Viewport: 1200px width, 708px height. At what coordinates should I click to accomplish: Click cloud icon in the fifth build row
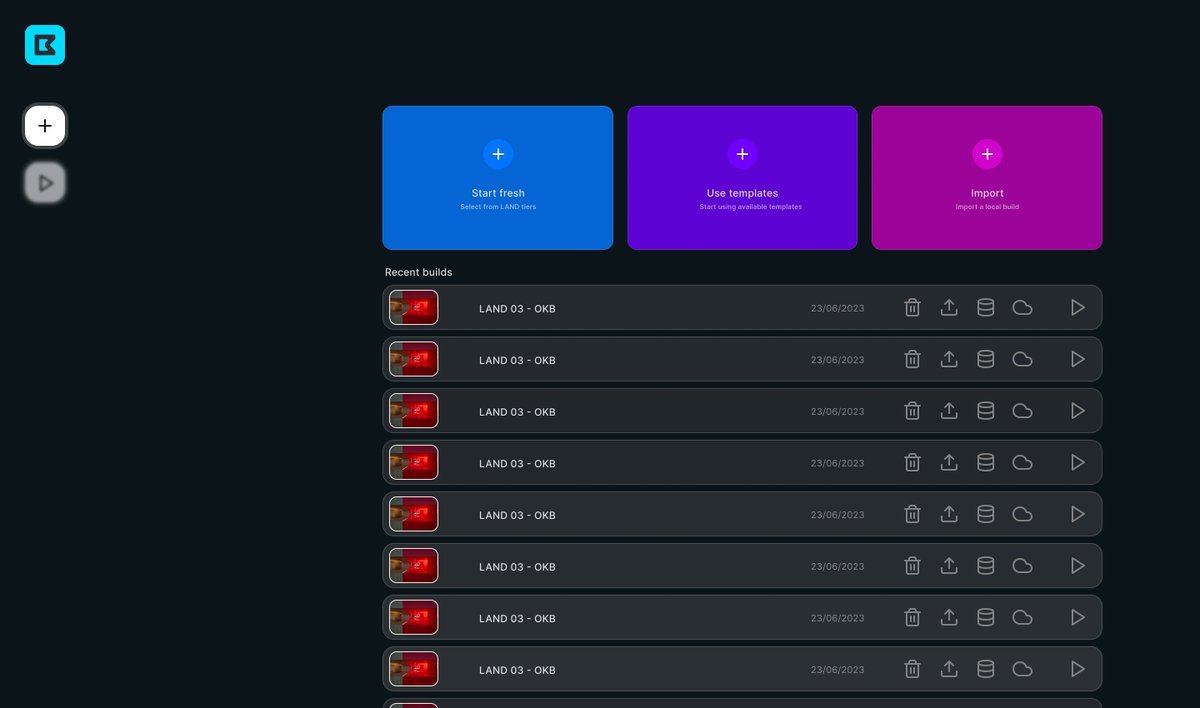point(1022,514)
